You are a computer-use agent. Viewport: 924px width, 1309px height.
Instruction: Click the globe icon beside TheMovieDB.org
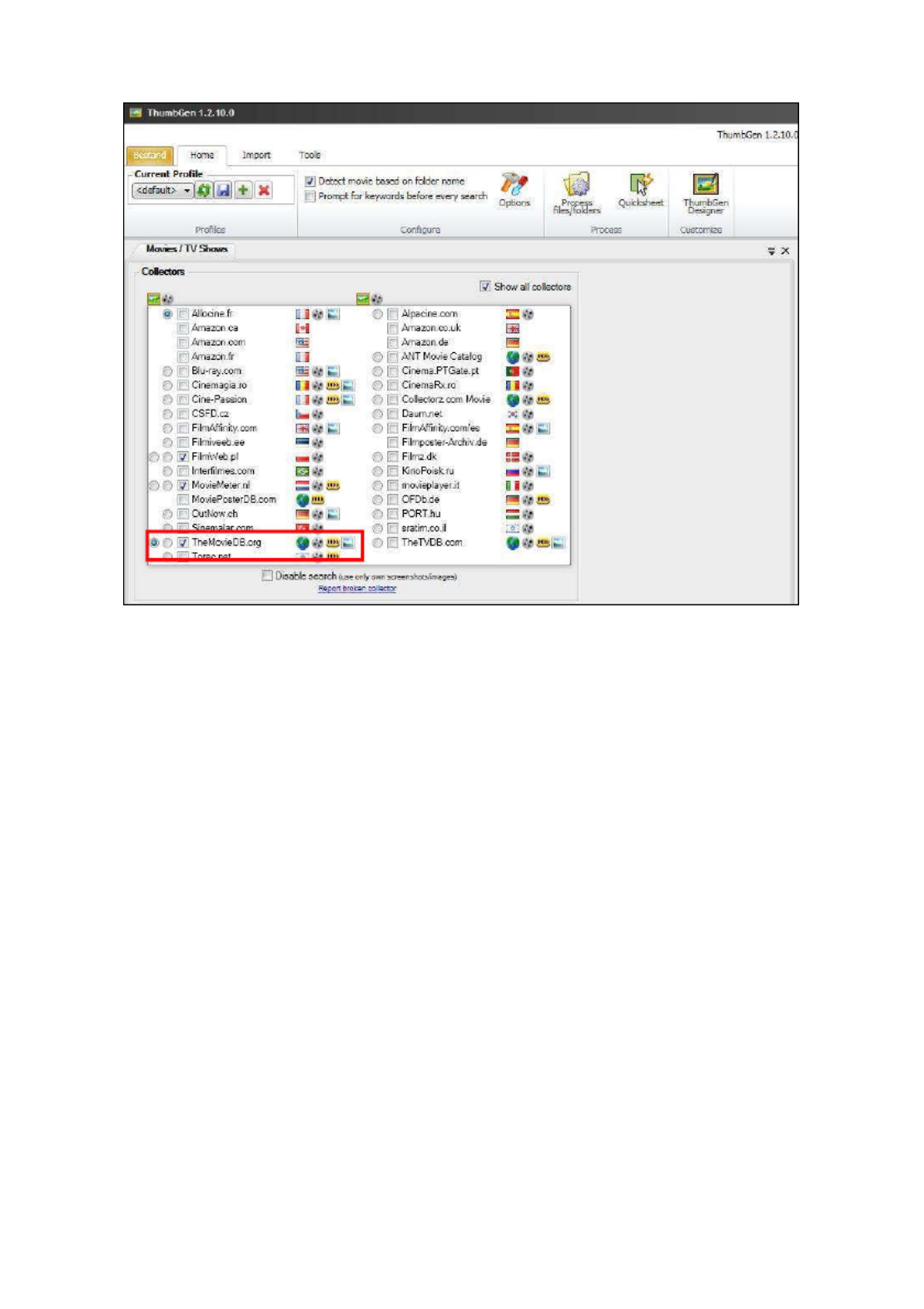[x=303, y=543]
